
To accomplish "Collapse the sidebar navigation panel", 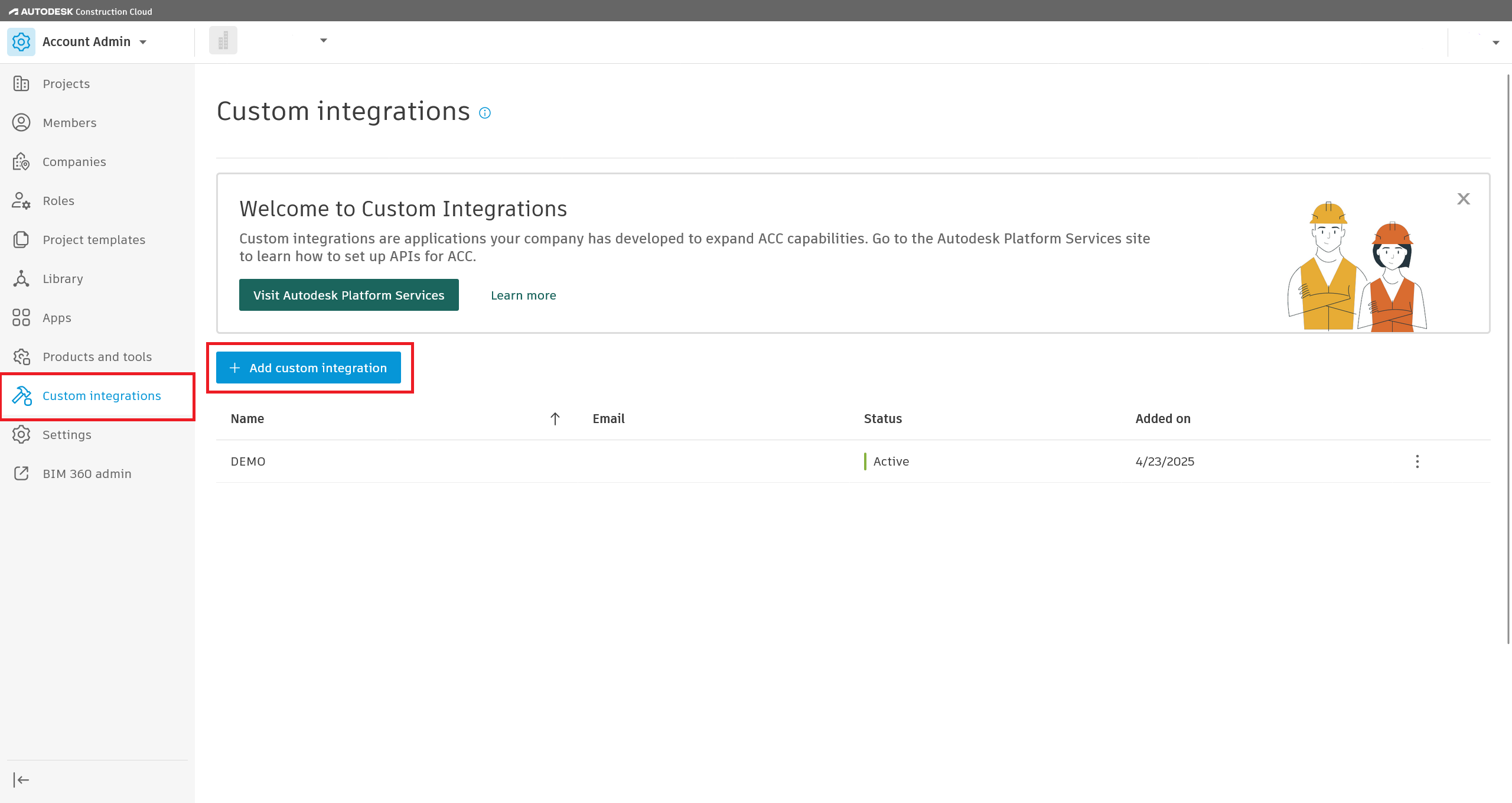I will coord(21,780).
